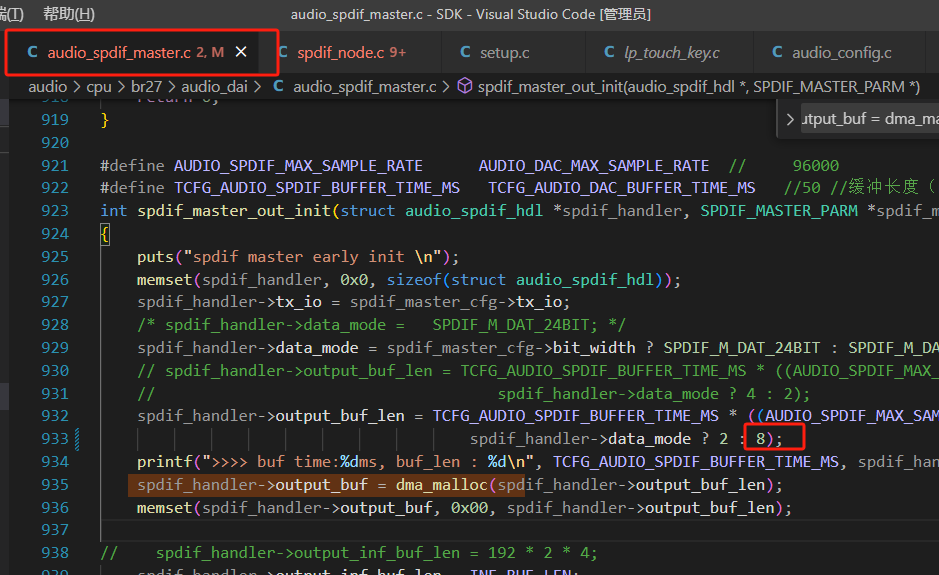939x575 pixels.
Task: Click 'printf' on line 934
Action: (x=165, y=462)
